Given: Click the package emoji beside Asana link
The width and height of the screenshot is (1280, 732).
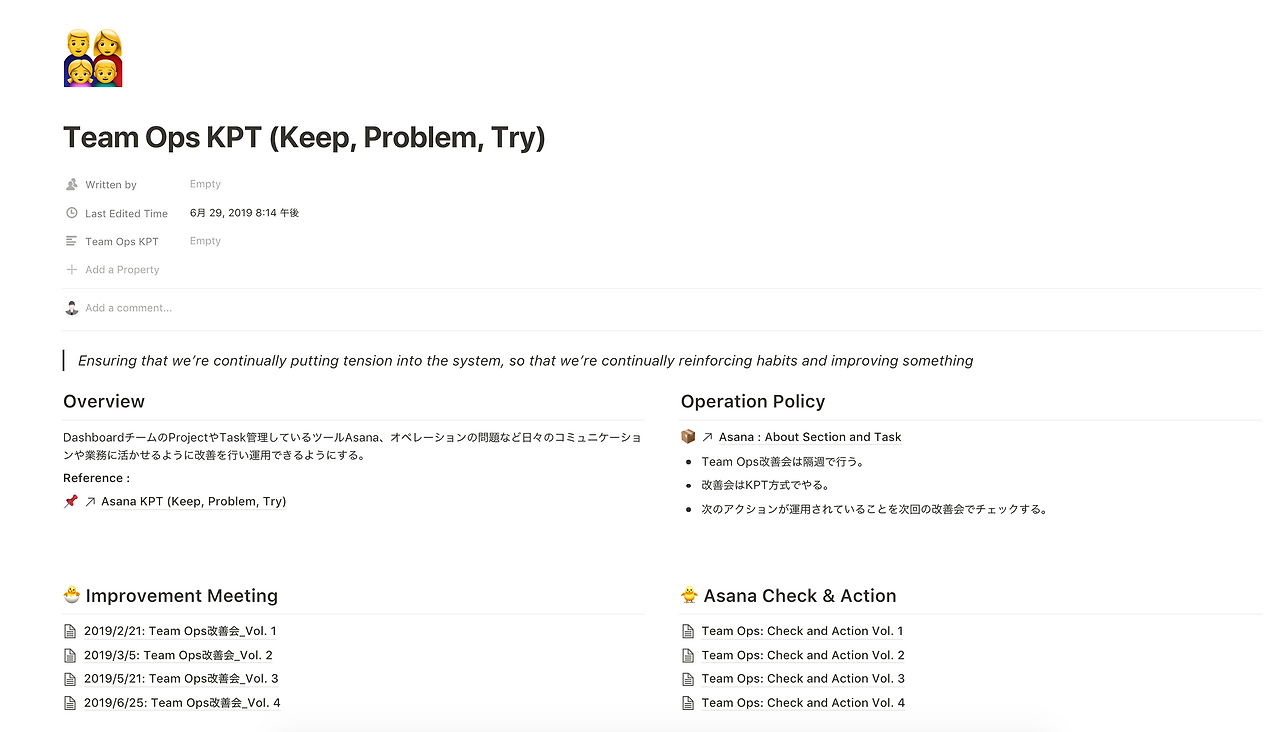Looking at the screenshot, I should click(688, 437).
